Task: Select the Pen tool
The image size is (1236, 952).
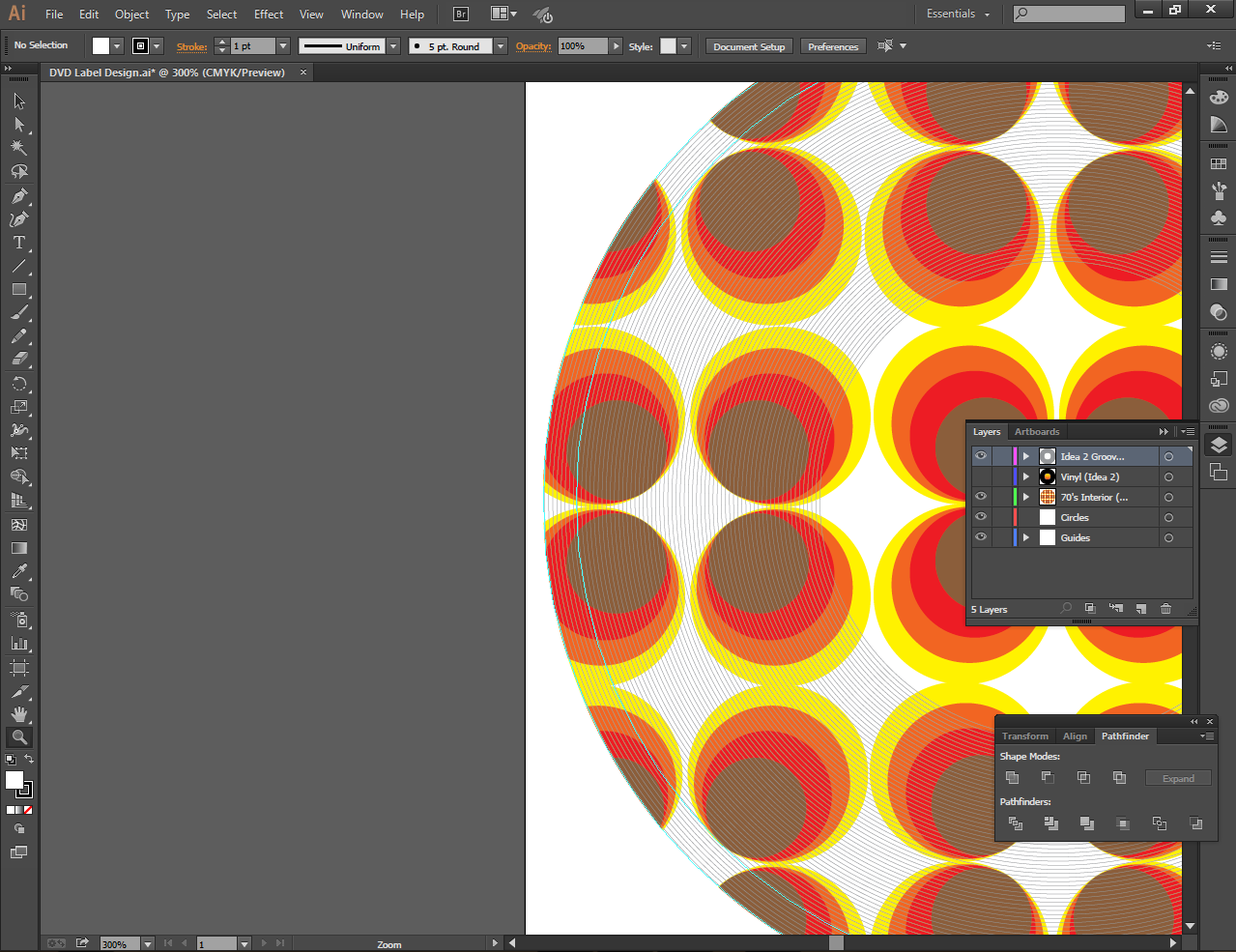Action: (19, 196)
